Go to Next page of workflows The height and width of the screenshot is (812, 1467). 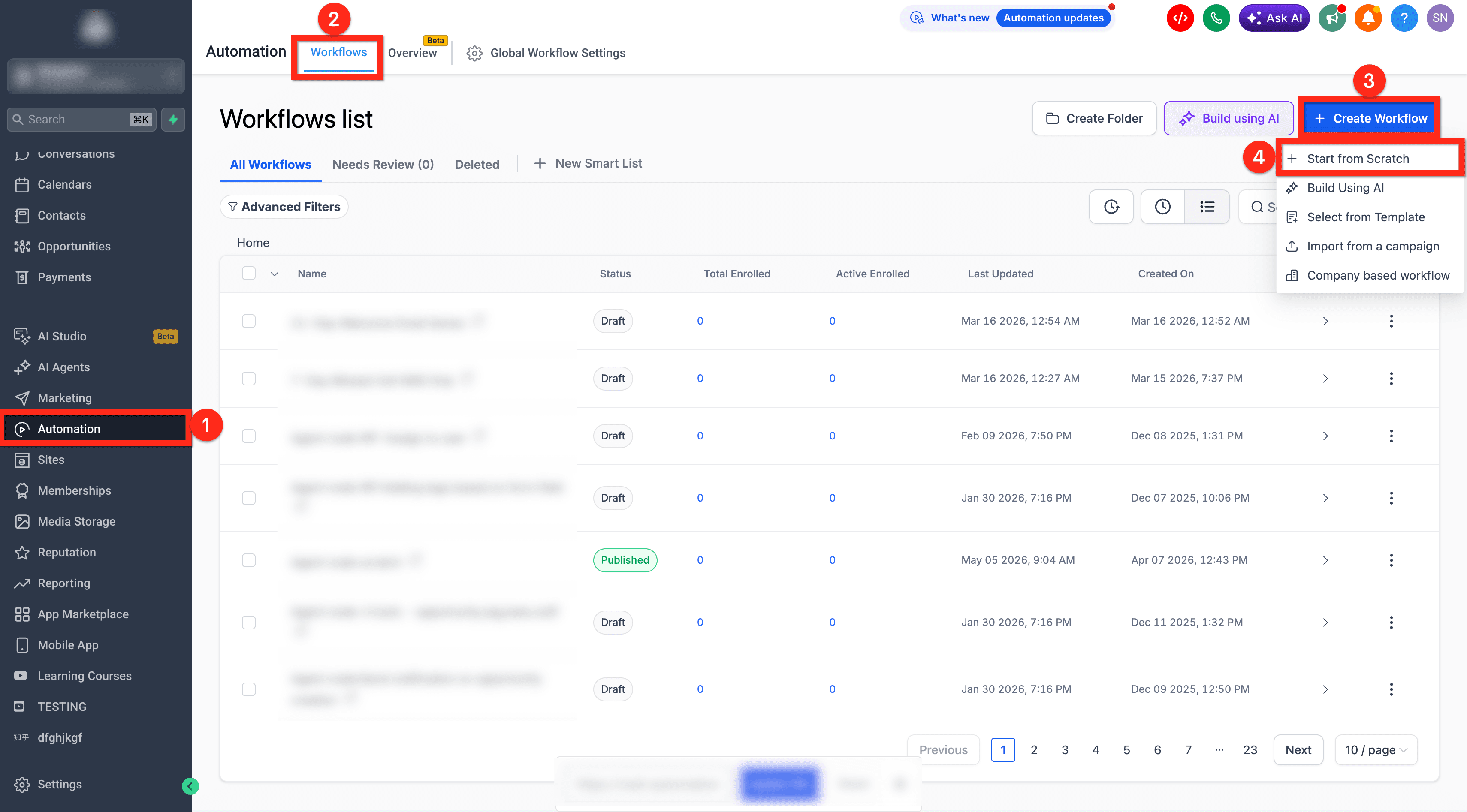(x=1298, y=750)
